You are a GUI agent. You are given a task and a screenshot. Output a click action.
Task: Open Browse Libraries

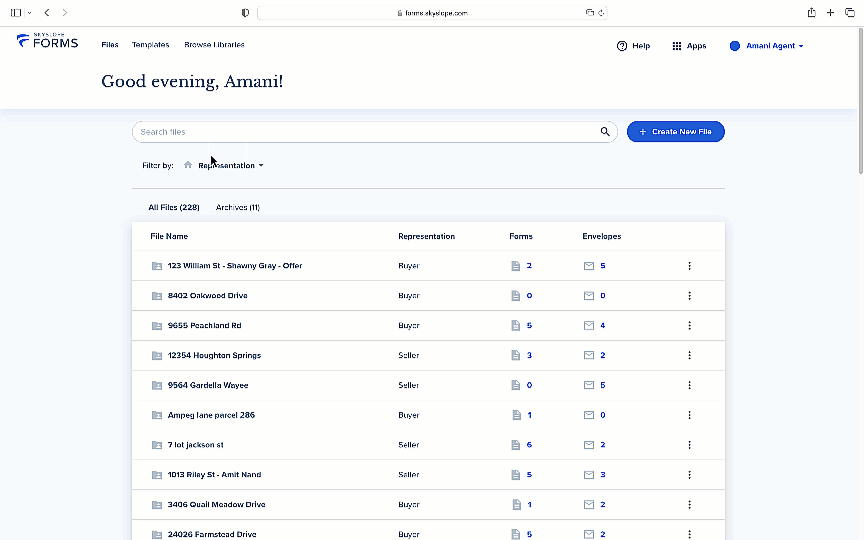click(x=214, y=45)
